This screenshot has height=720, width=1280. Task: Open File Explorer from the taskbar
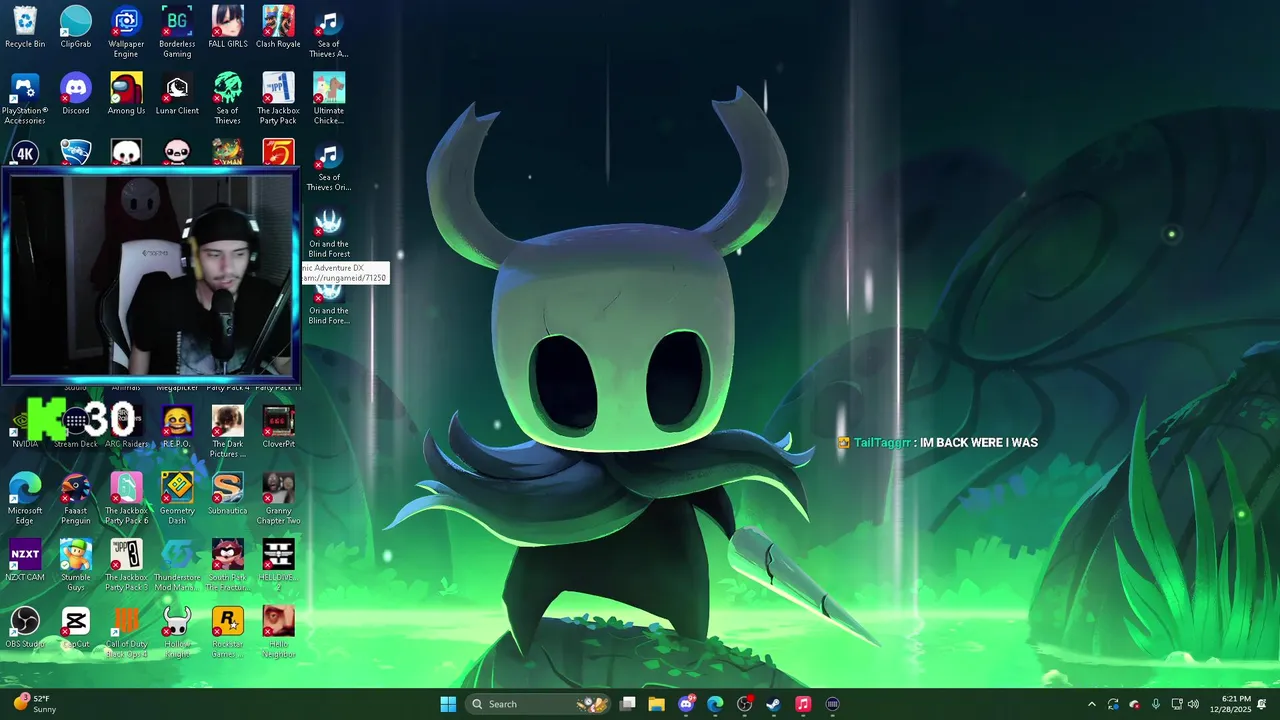point(657,704)
